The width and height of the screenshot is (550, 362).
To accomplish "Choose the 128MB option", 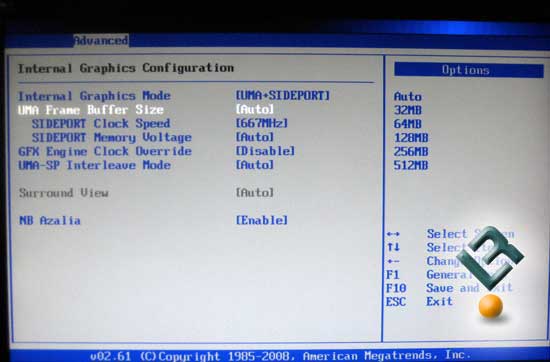I will [x=411, y=138].
